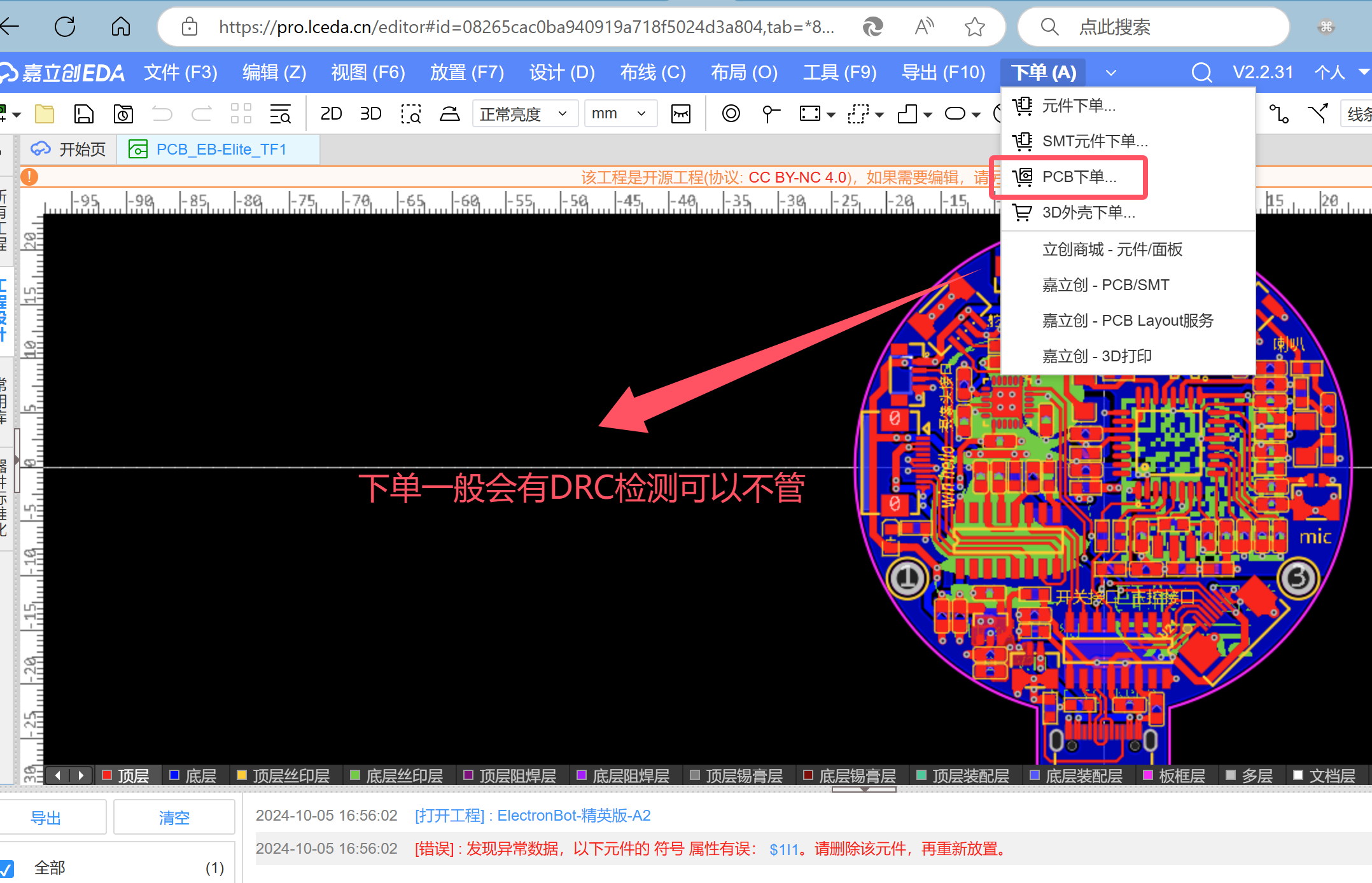Open the mm unit dropdown
1372x883 pixels.
(x=620, y=114)
